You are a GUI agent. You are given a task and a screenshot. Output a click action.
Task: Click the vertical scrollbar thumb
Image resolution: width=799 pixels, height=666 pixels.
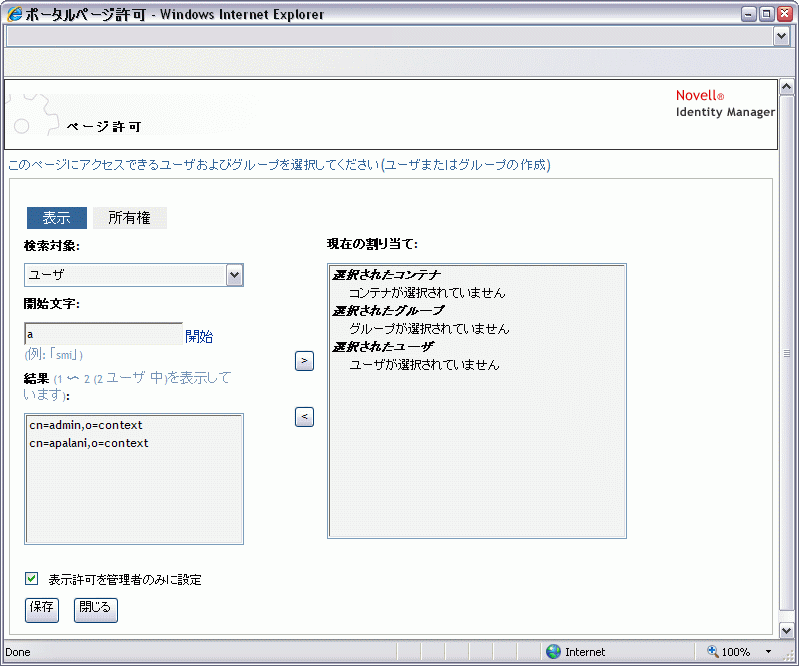(786, 352)
